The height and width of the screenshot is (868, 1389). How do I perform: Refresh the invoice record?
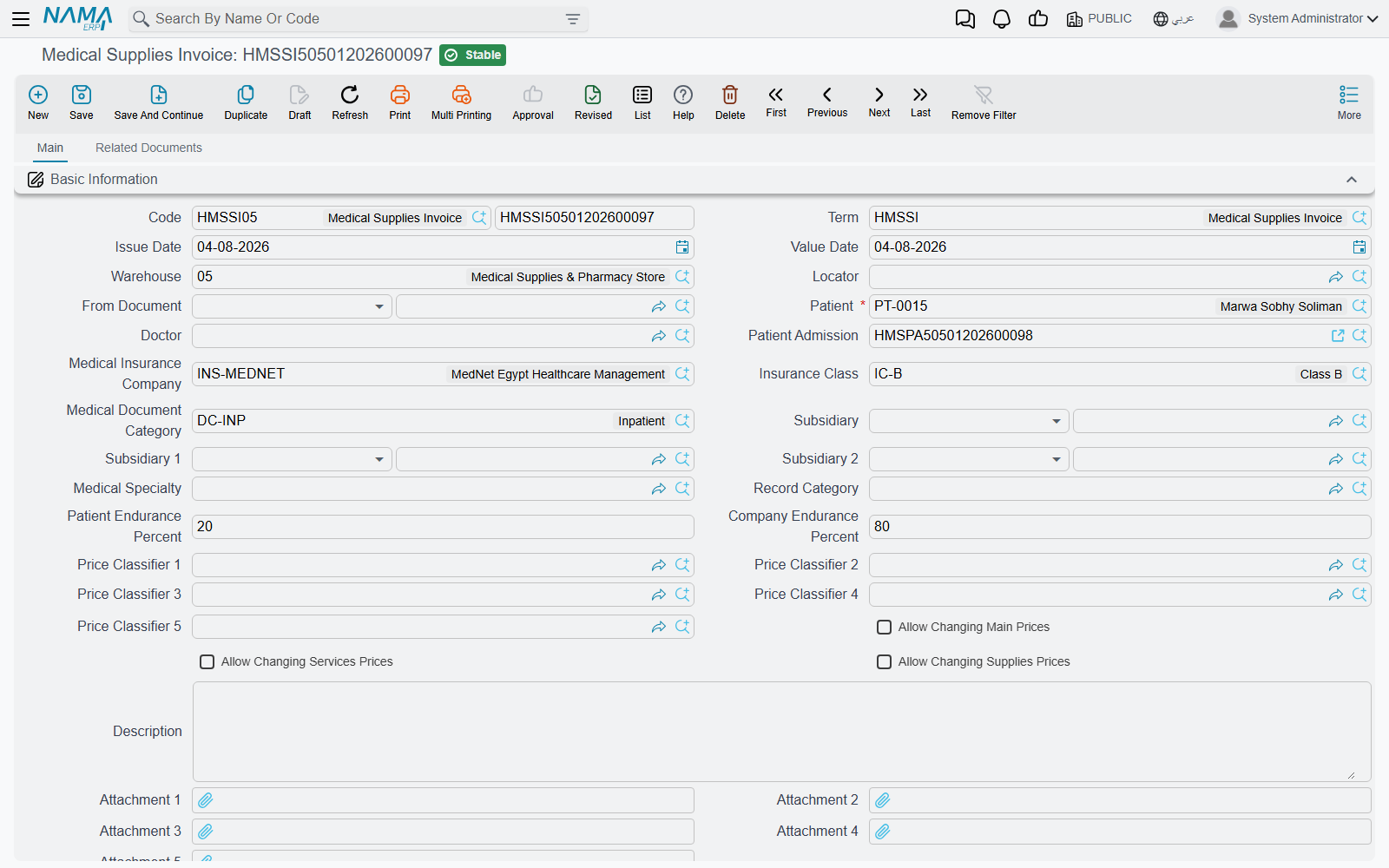(350, 102)
